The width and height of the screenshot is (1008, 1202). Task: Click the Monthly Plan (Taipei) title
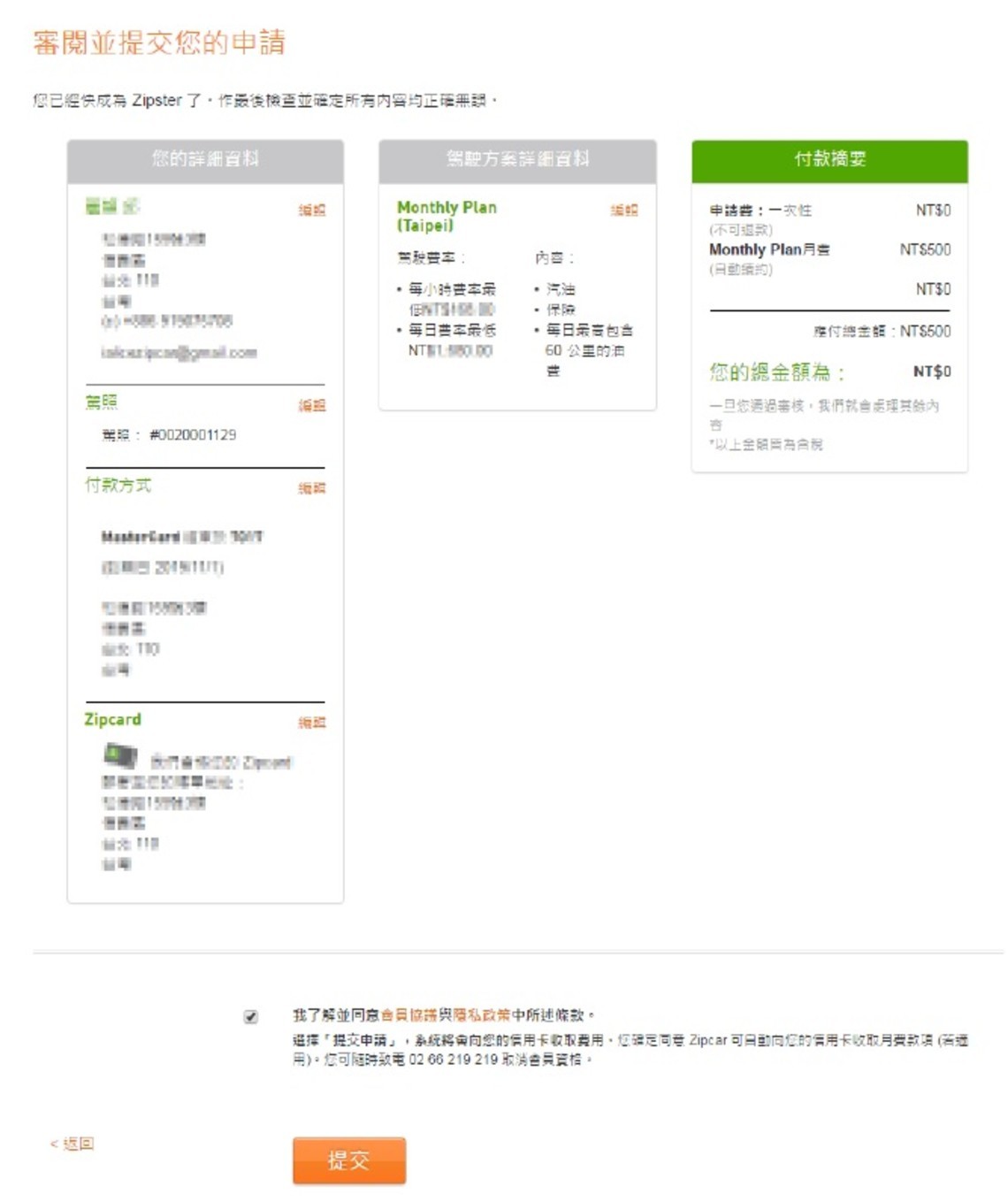(x=447, y=216)
